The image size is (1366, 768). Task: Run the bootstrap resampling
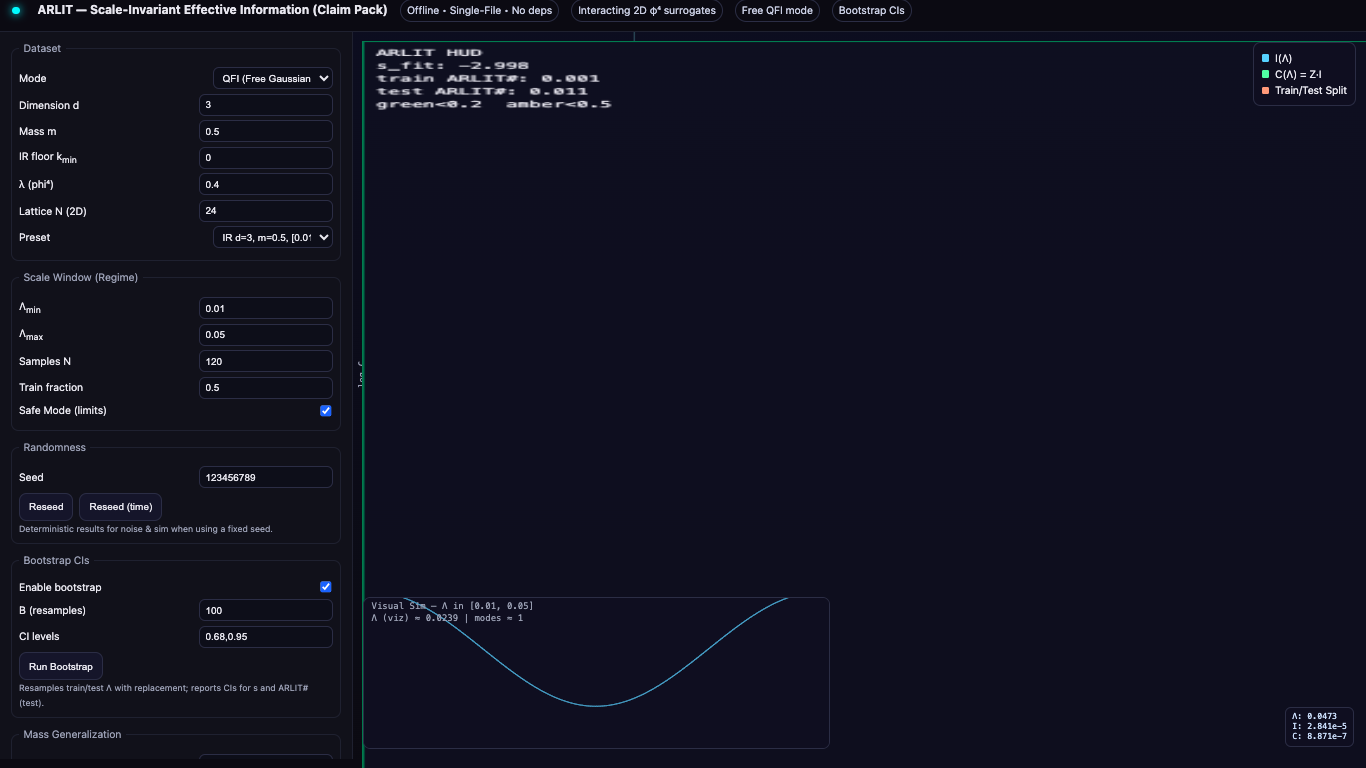61,667
